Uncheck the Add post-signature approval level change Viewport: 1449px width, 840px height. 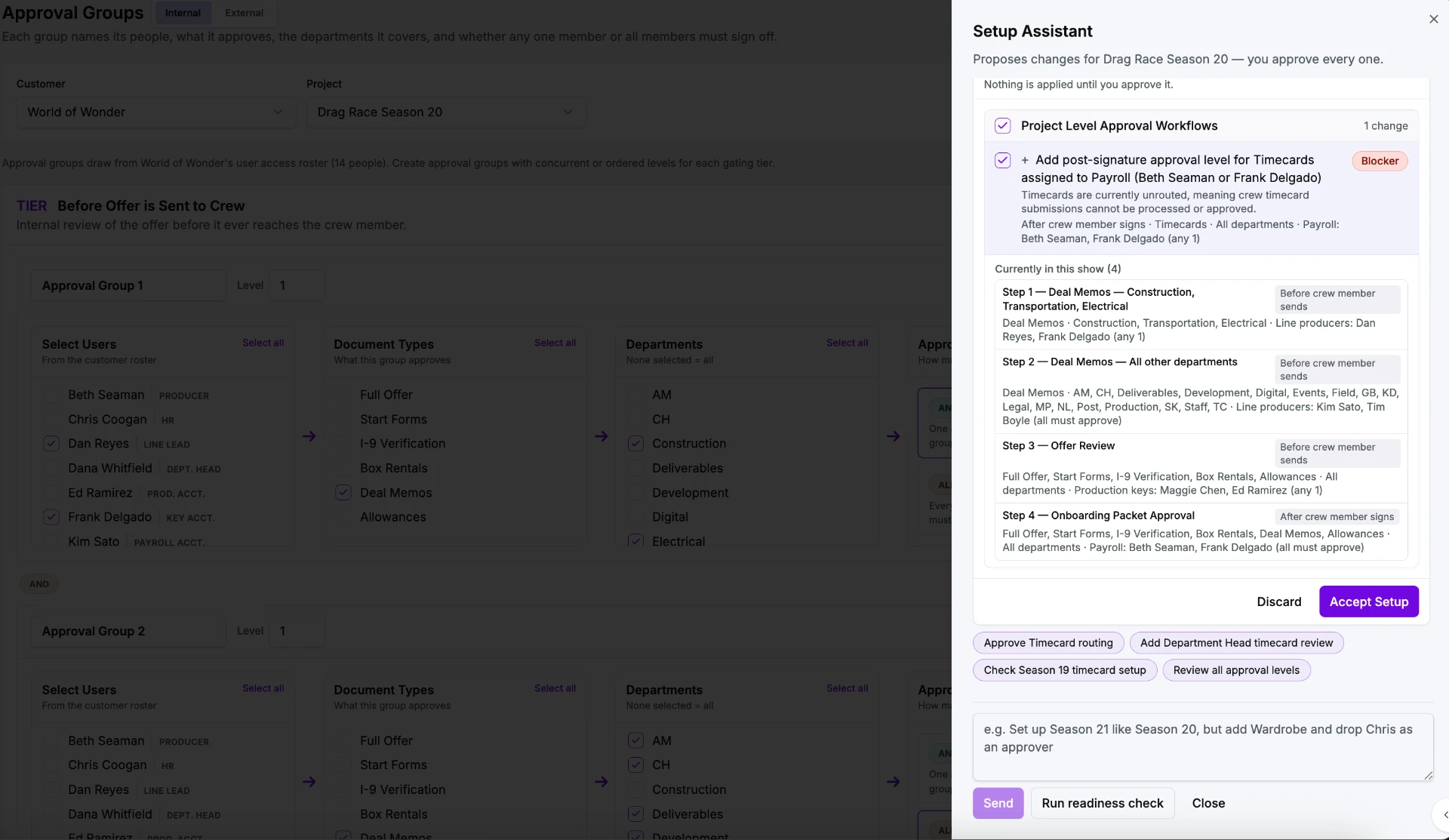(x=1002, y=160)
